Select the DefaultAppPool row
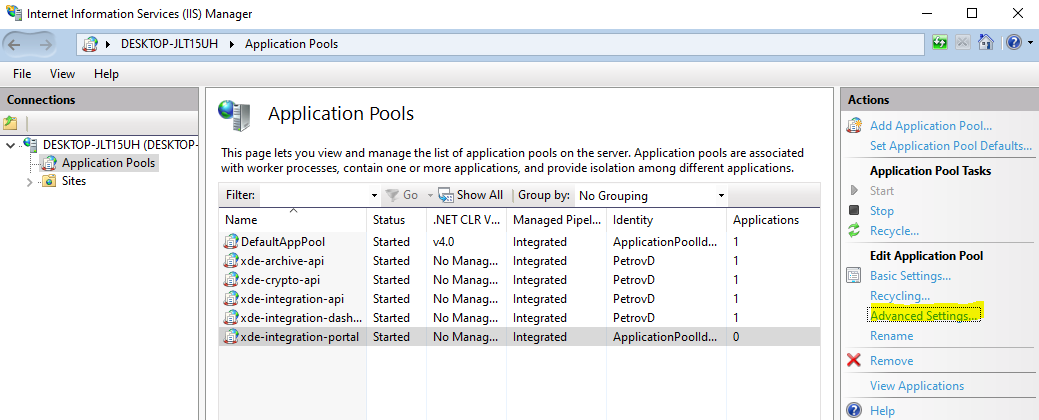The height and width of the screenshot is (420, 1039). point(520,242)
